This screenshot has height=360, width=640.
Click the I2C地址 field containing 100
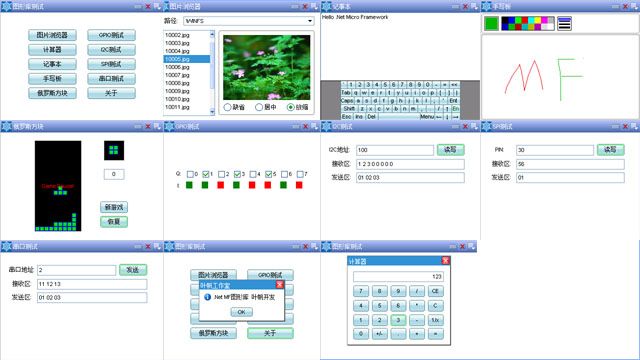(x=395, y=150)
